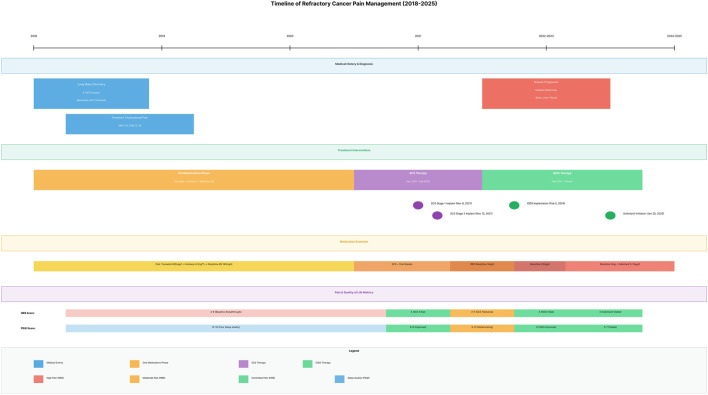Select the green Controlled Pain legend swatch
Image resolution: width=708 pixels, height=395 pixels.
[x=243, y=379]
